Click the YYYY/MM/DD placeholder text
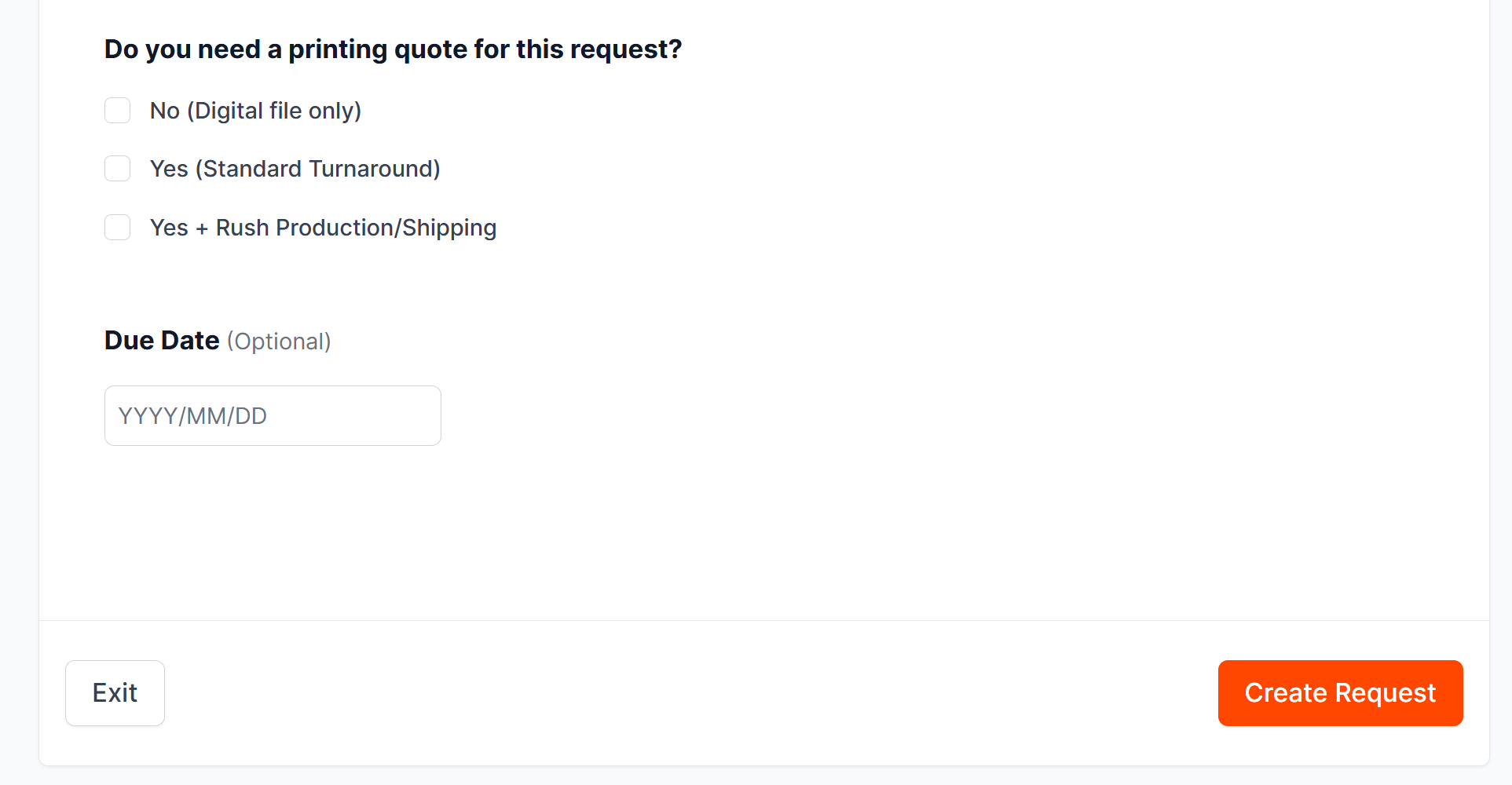Viewport: 1512px width, 785px height. (x=192, y=416)
